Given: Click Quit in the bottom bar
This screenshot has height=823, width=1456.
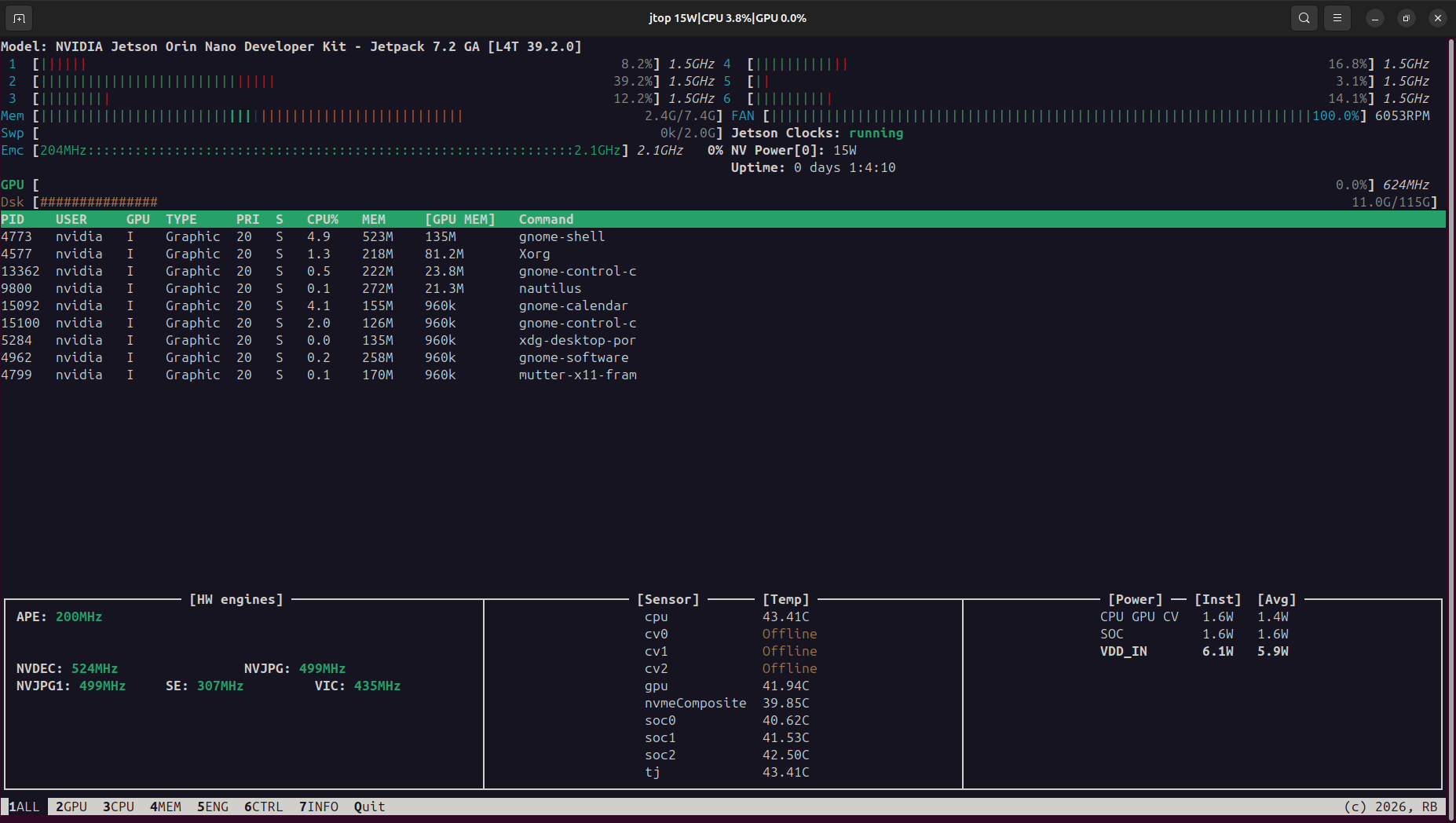Looking at the screenshot, I should pos(370,807).
